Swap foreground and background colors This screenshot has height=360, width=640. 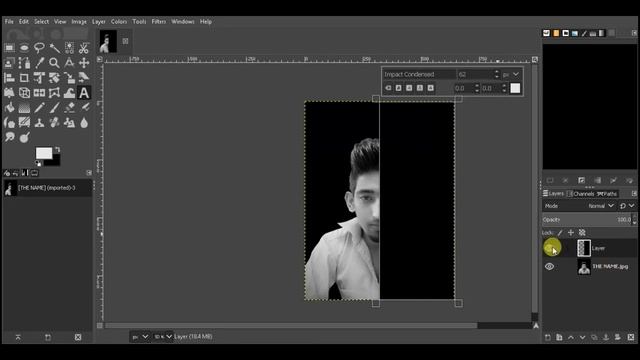click(57, 149)
